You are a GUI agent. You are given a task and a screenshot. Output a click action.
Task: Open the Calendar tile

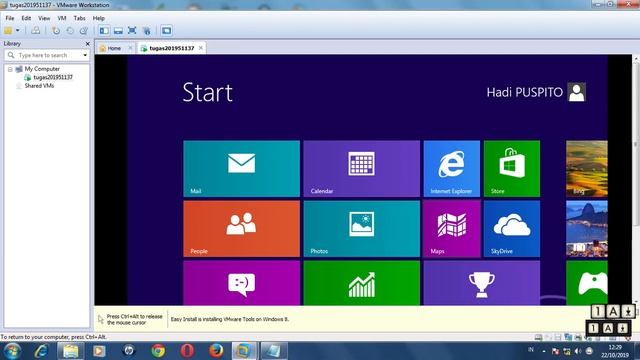tap(362, 169)
